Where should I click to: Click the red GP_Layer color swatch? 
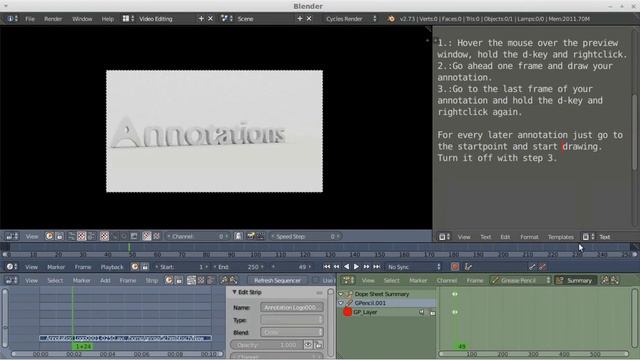click(x=348, y=312)
